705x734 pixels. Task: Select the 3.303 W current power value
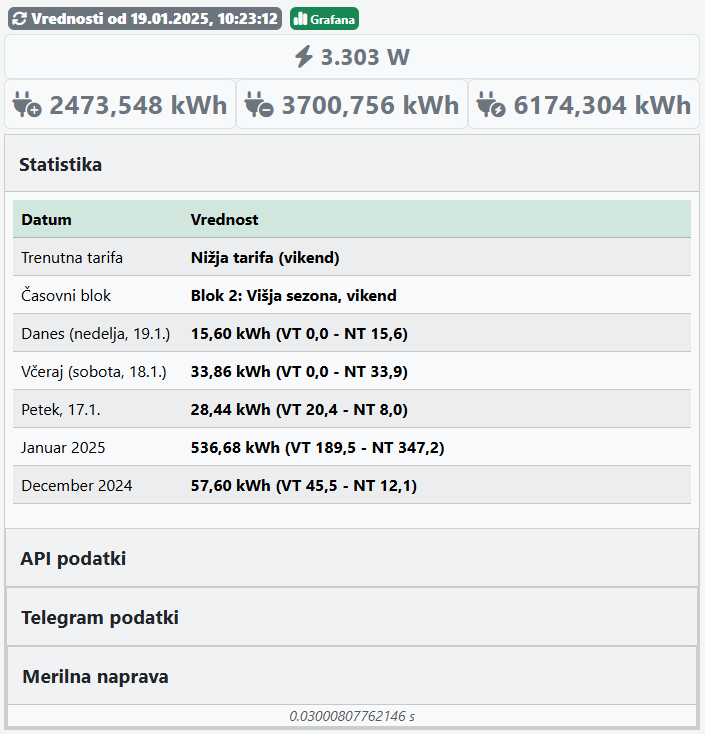pos(365,57)
